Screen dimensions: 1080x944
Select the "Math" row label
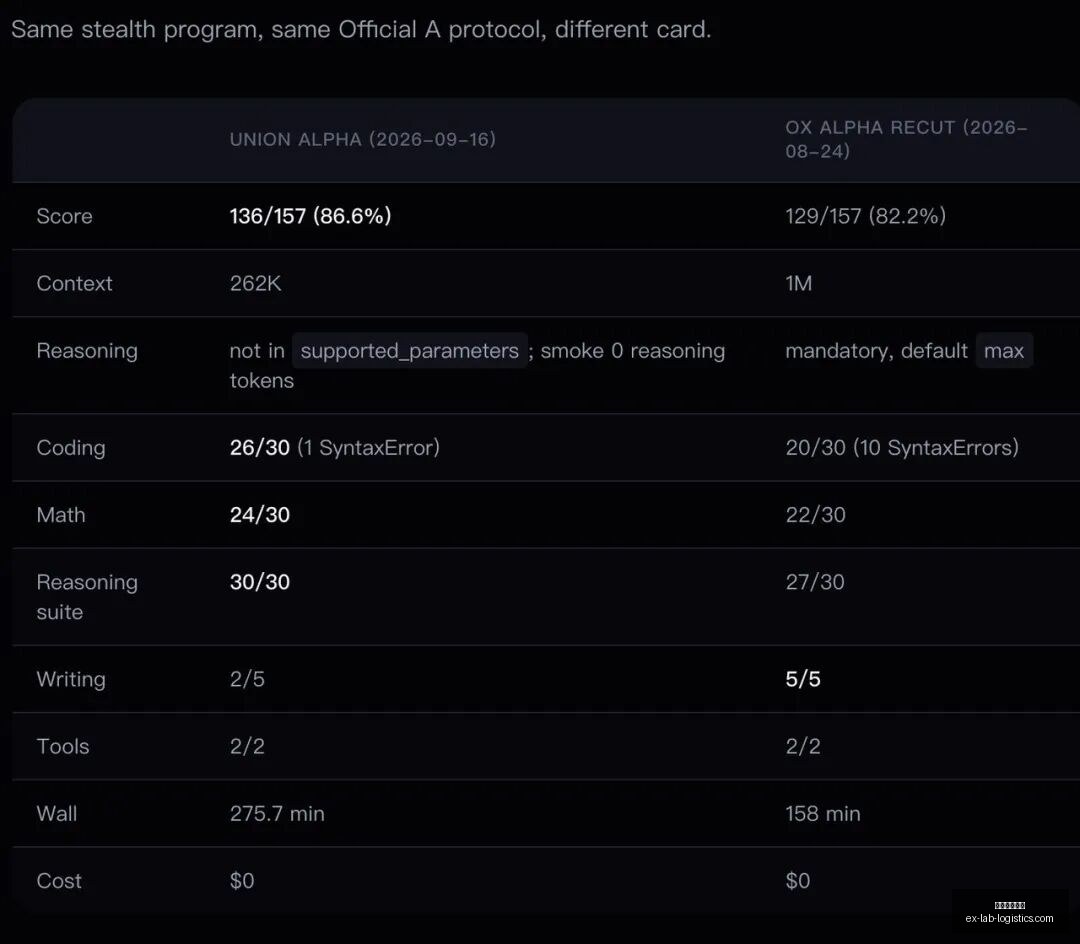click(x=61, y=515)
